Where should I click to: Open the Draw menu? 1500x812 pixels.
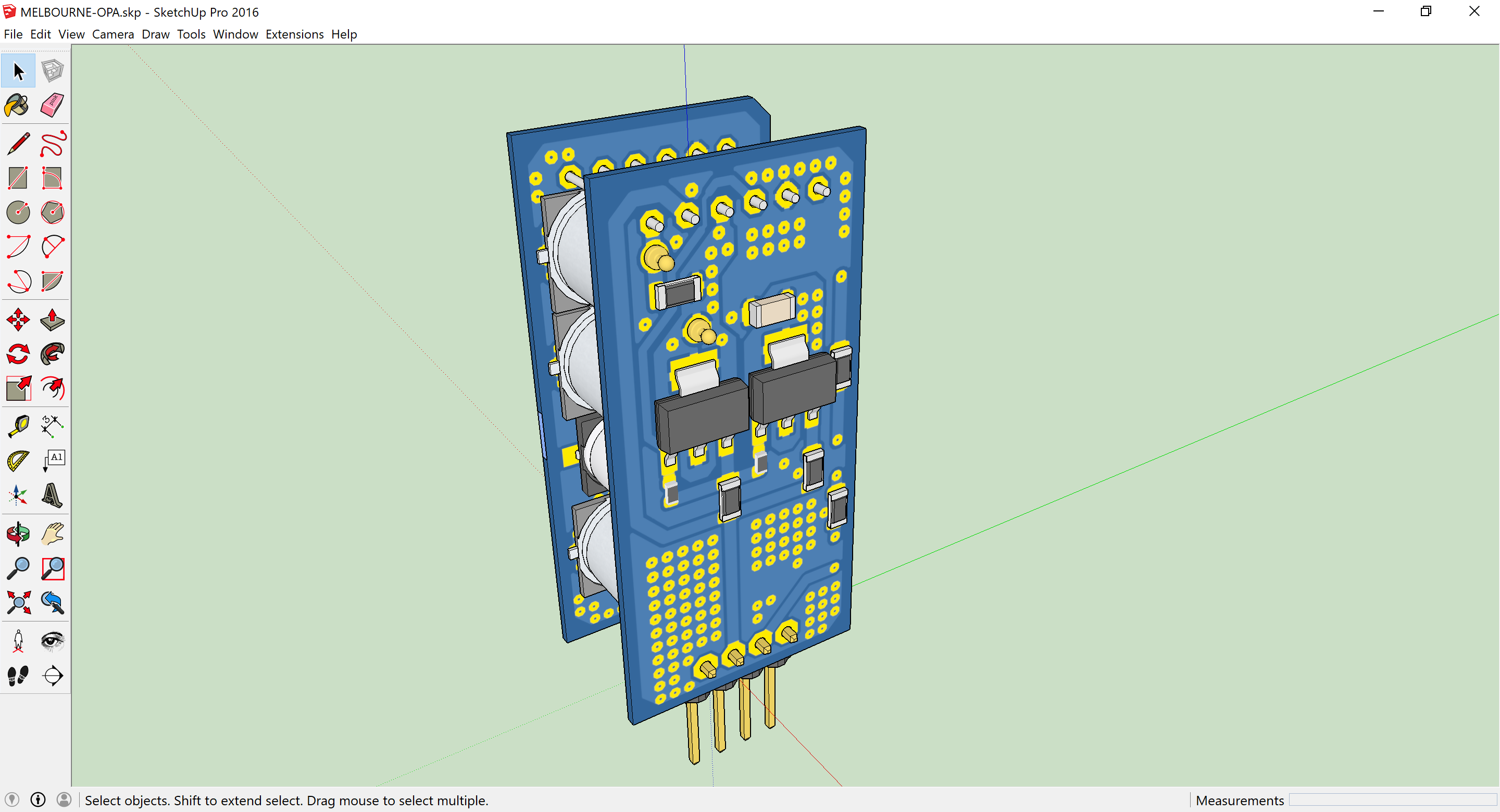pyautogui.click(x=156, y=34)
